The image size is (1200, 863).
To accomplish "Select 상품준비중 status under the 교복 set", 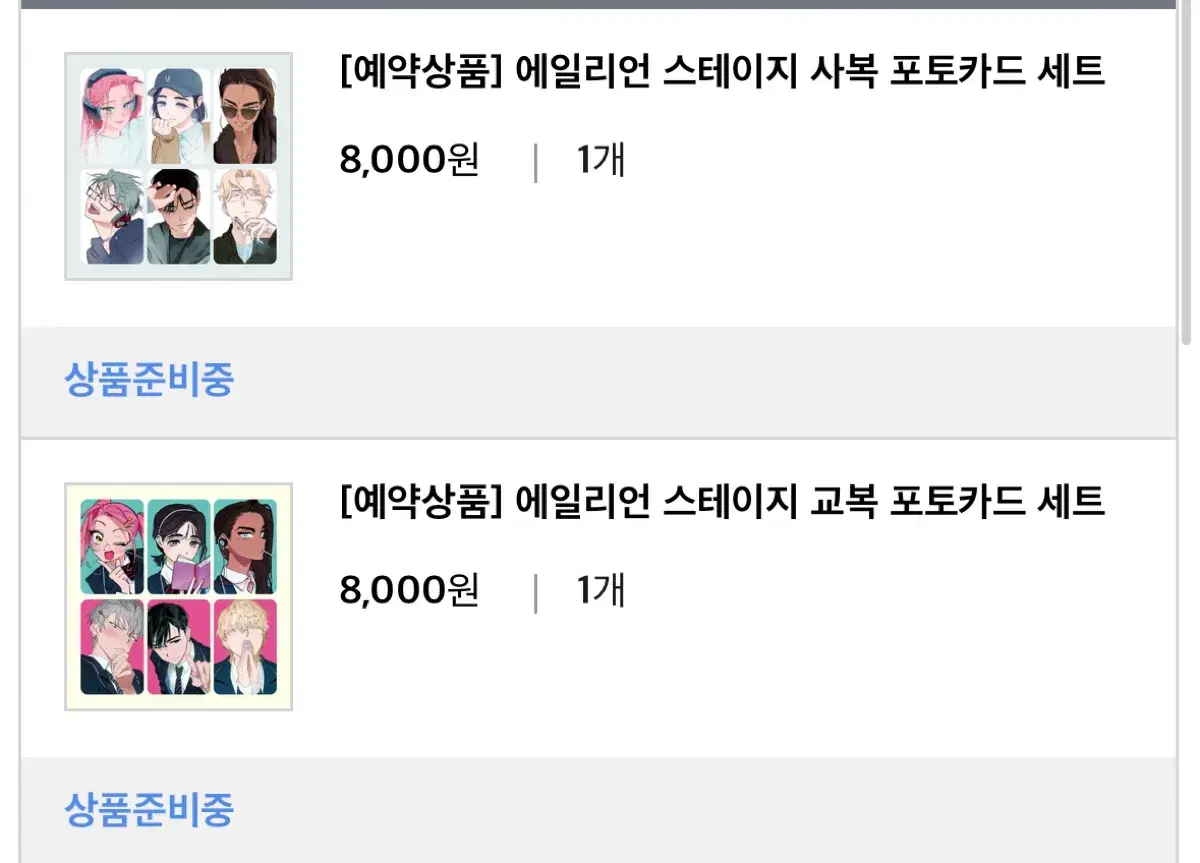I will pyautogui.click(x=149, y=810).
